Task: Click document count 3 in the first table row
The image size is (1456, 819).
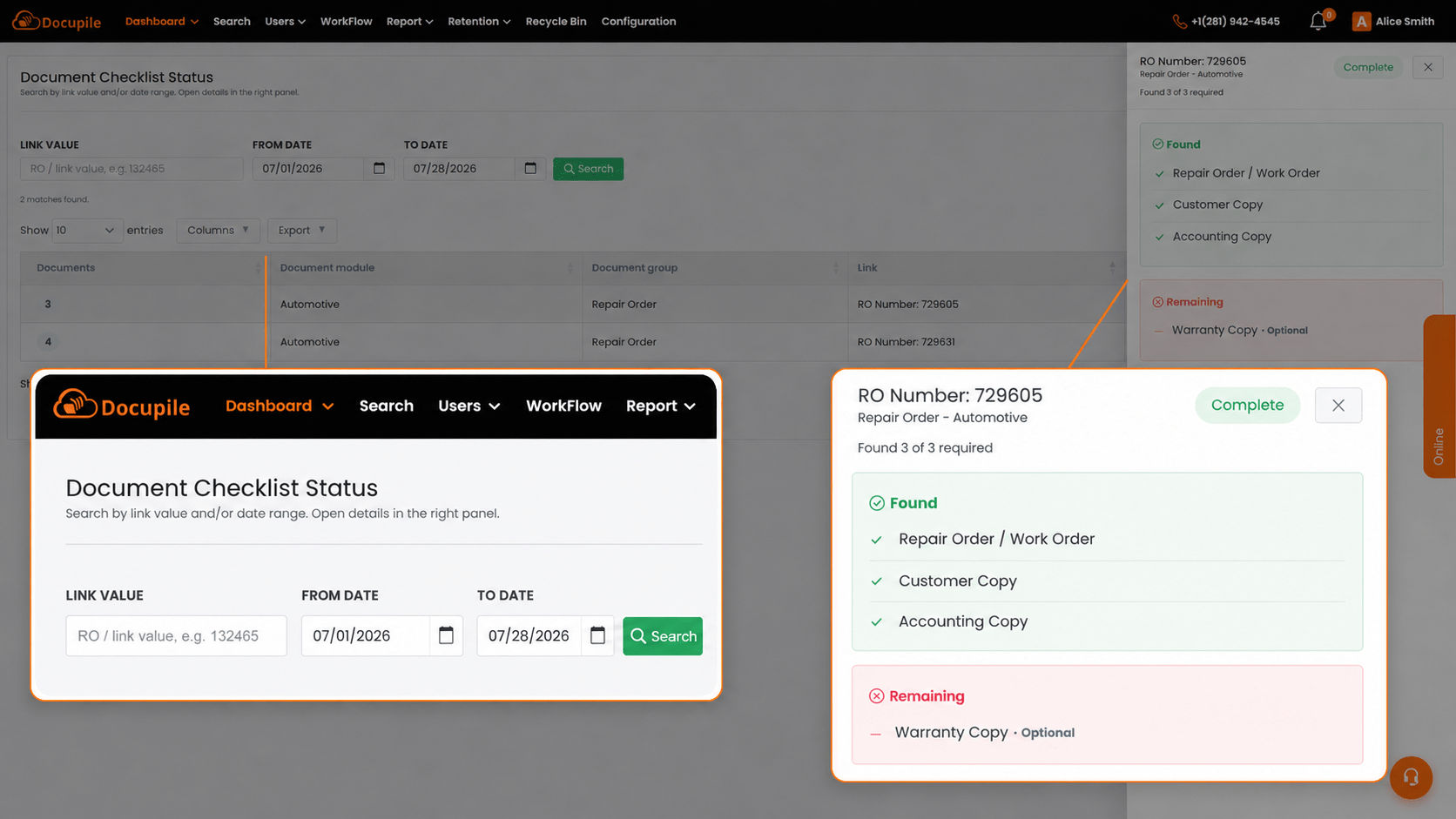Action: (48, 305)
